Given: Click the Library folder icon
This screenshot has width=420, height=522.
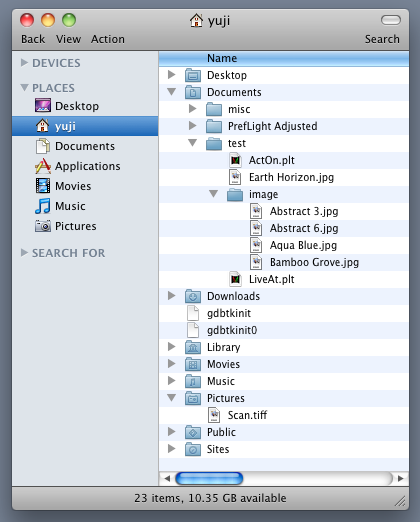Looking at the screenshot, I should [x=193, y=347].
